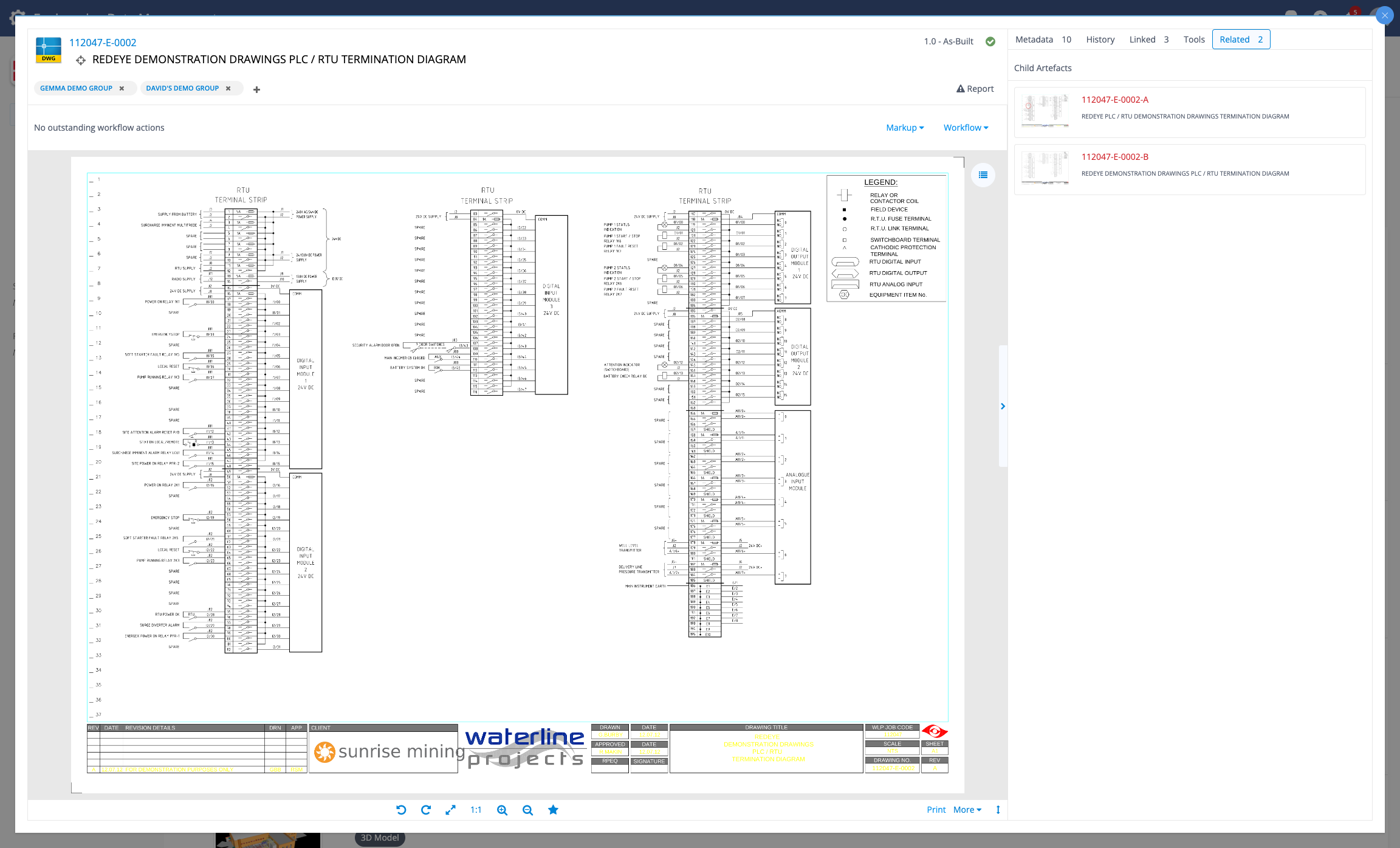Image resolution: width=1400 pixels, height=848 pixels.
Task: Toggle the favorite star for the drawing
Action: [553, 810]
